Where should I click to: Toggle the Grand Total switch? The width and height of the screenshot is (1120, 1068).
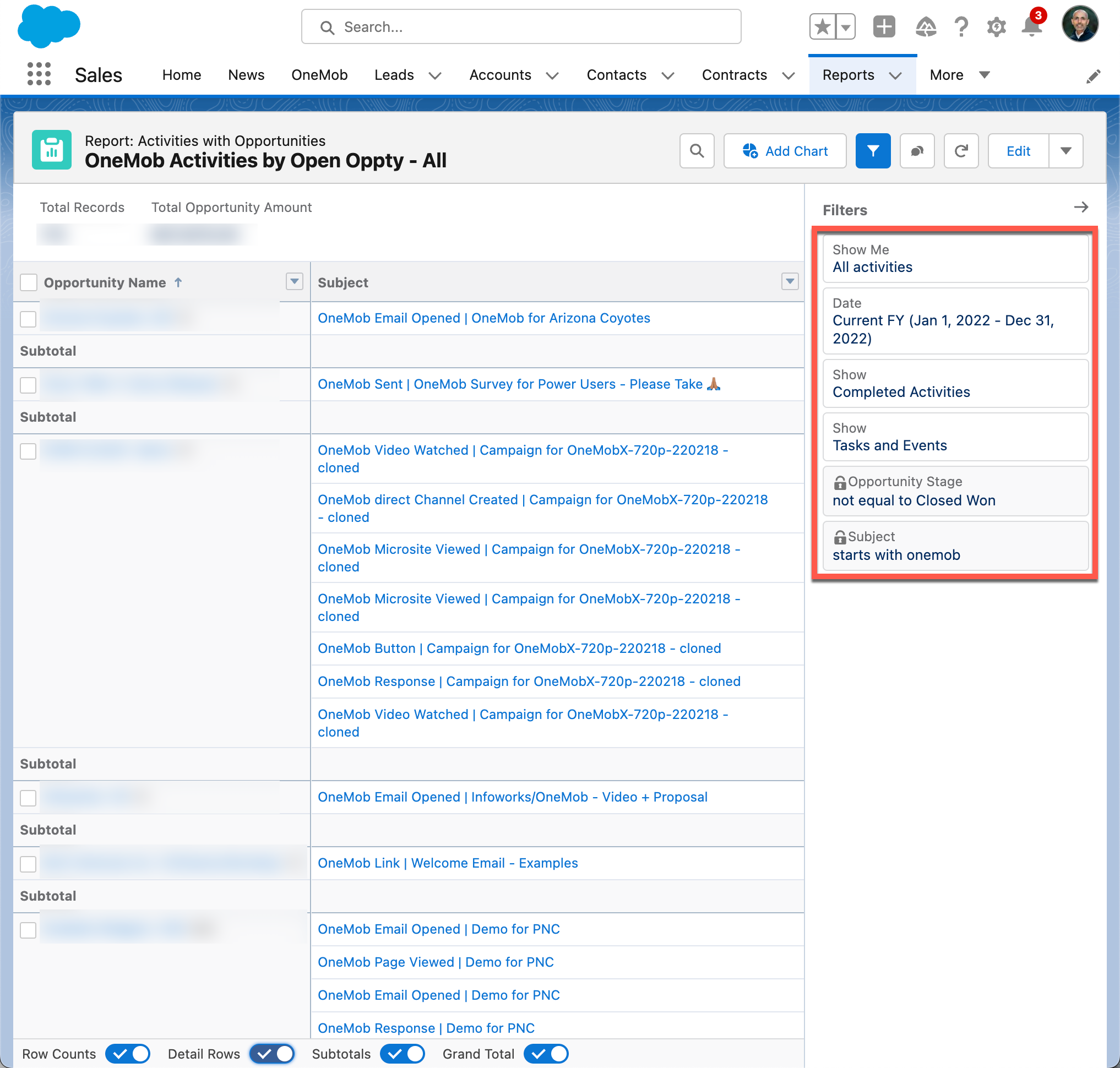546,1054
